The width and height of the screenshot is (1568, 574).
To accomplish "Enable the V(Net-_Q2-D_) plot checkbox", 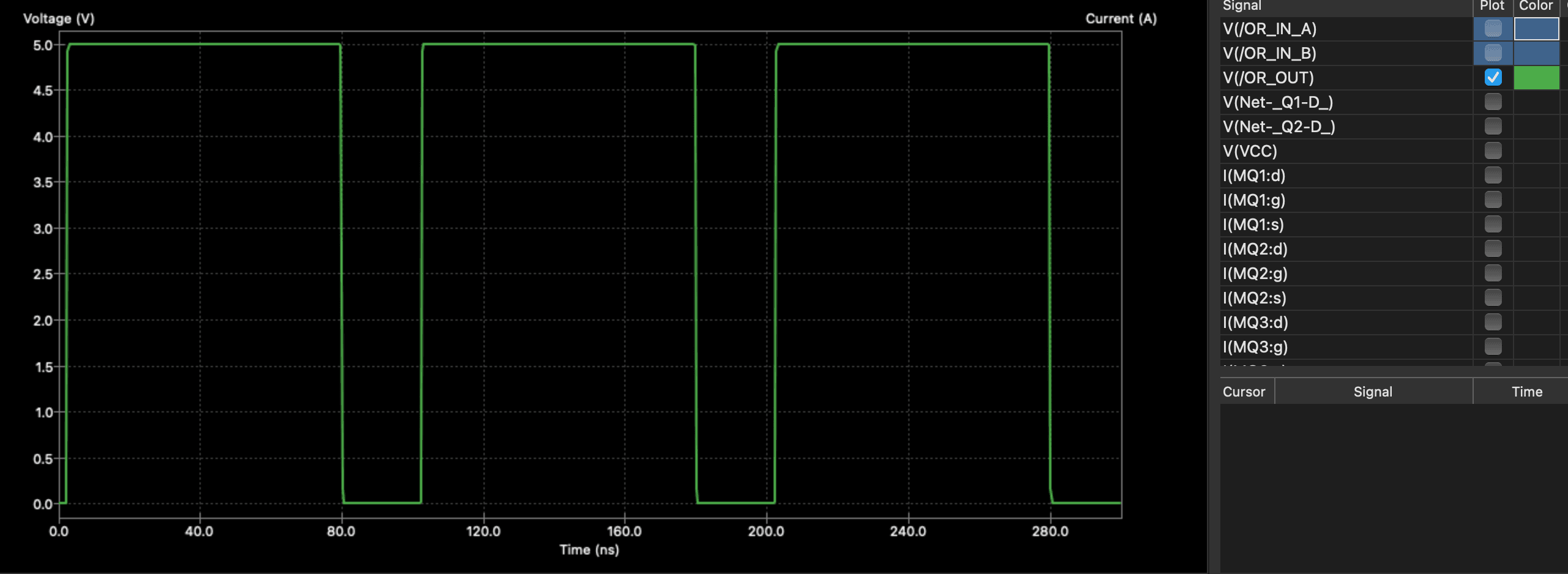I will pyautogui.click(x=1493, y=127).
